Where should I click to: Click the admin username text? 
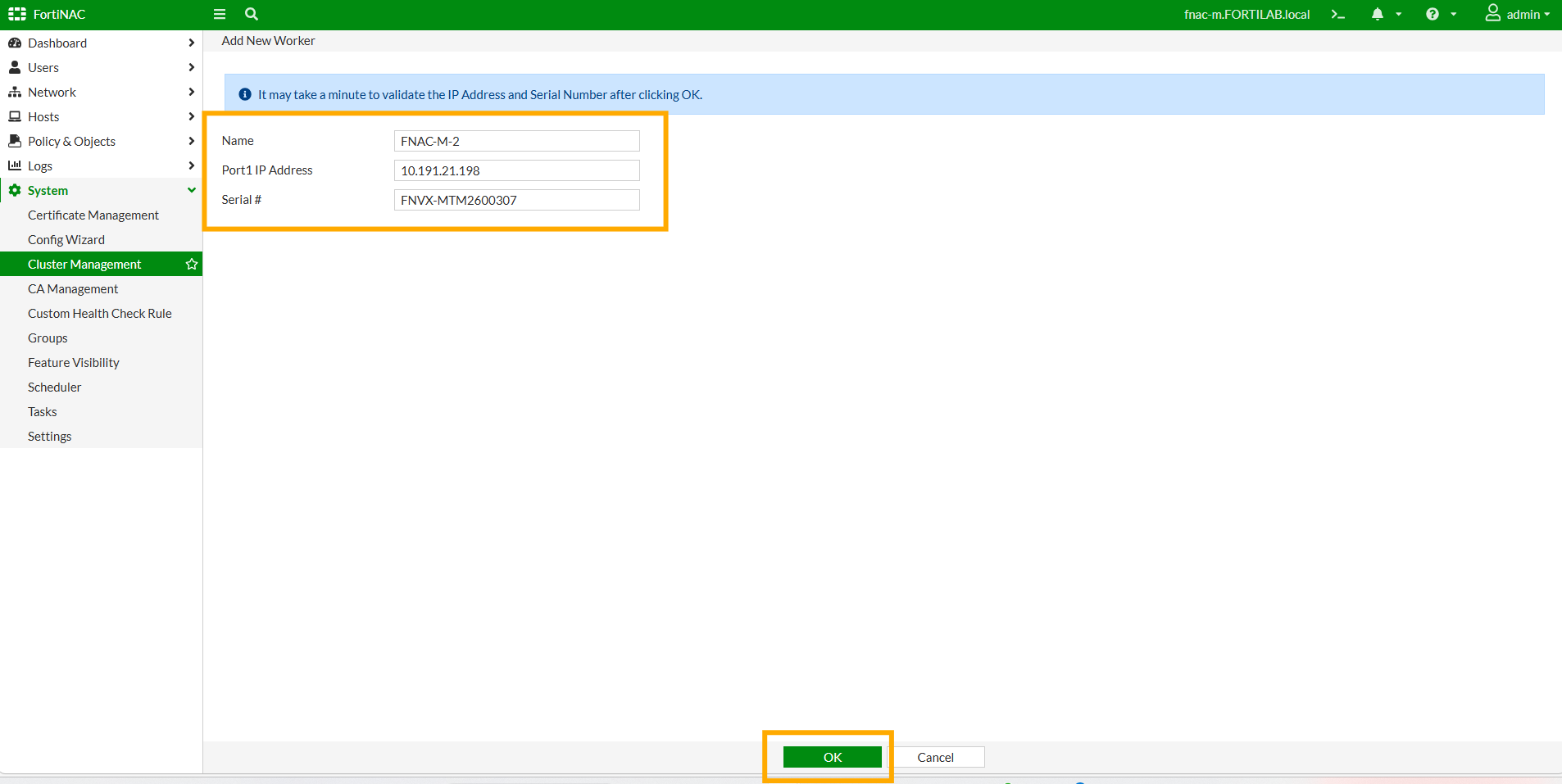1523,14
